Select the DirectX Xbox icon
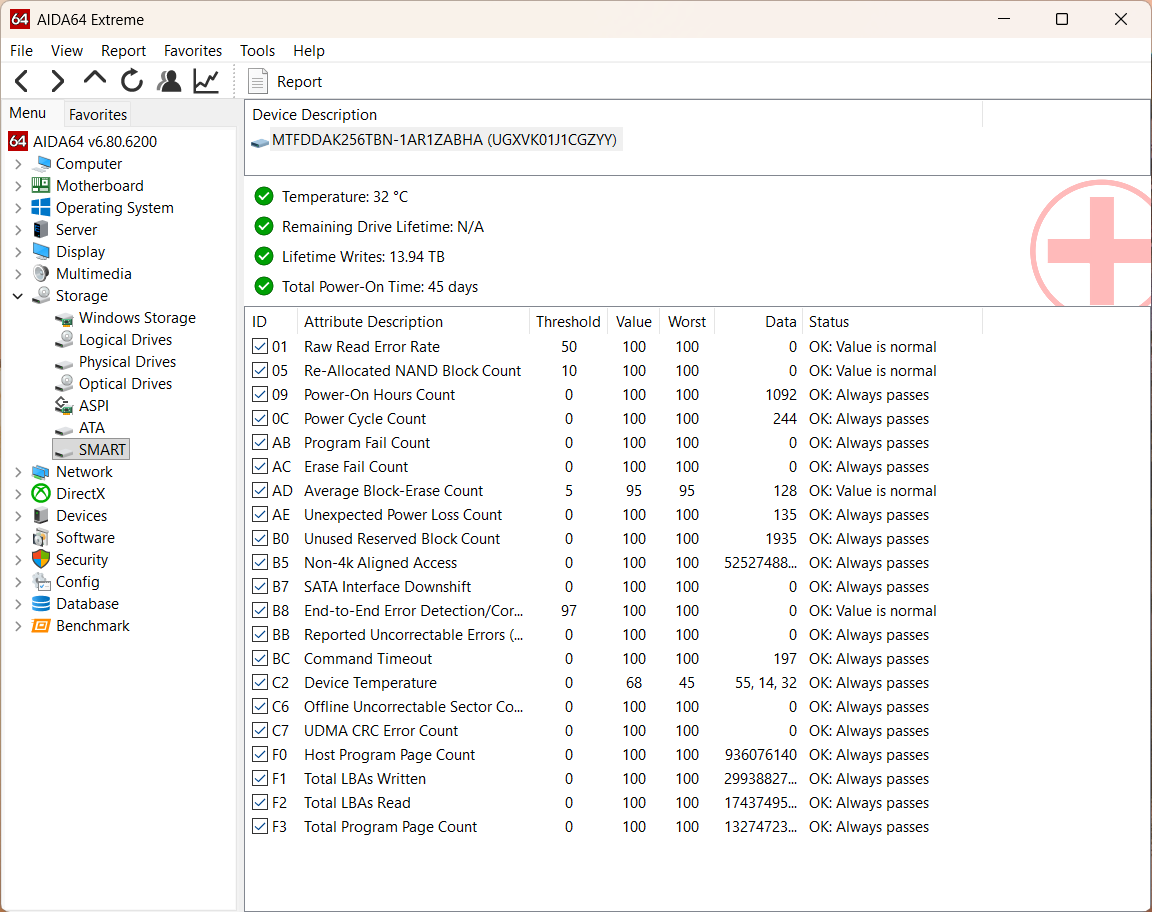 point(41,494)
